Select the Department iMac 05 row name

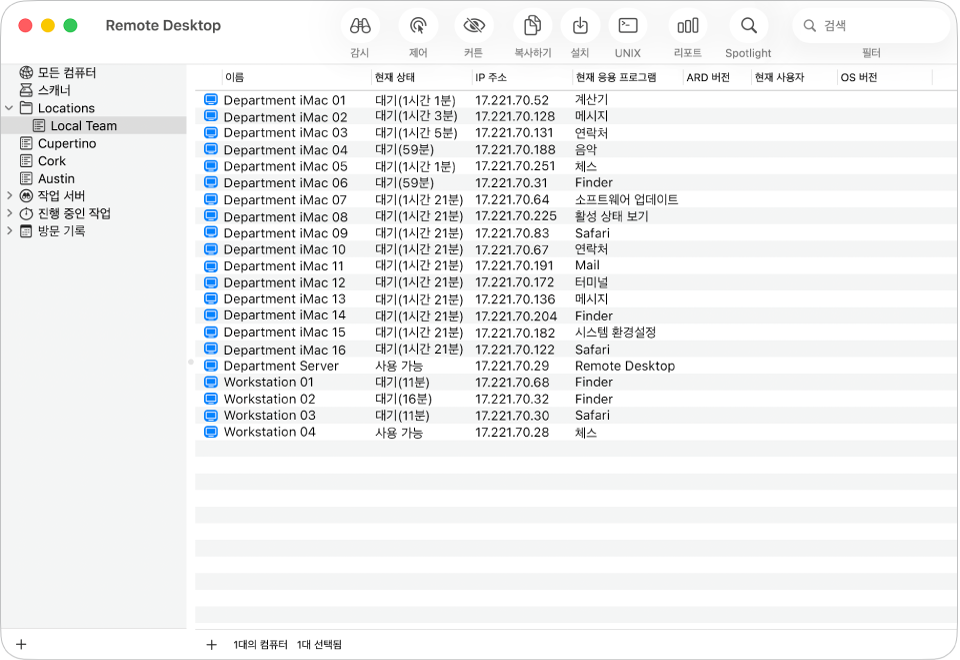(x=285, y=166)
